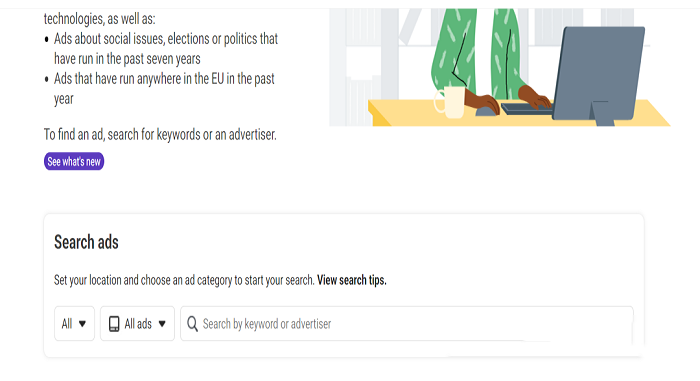The width and height of the screenshot is (700, 381).
Task: Click the mobile device icon beside "All ads"
Action: click(x=114, y=324)
